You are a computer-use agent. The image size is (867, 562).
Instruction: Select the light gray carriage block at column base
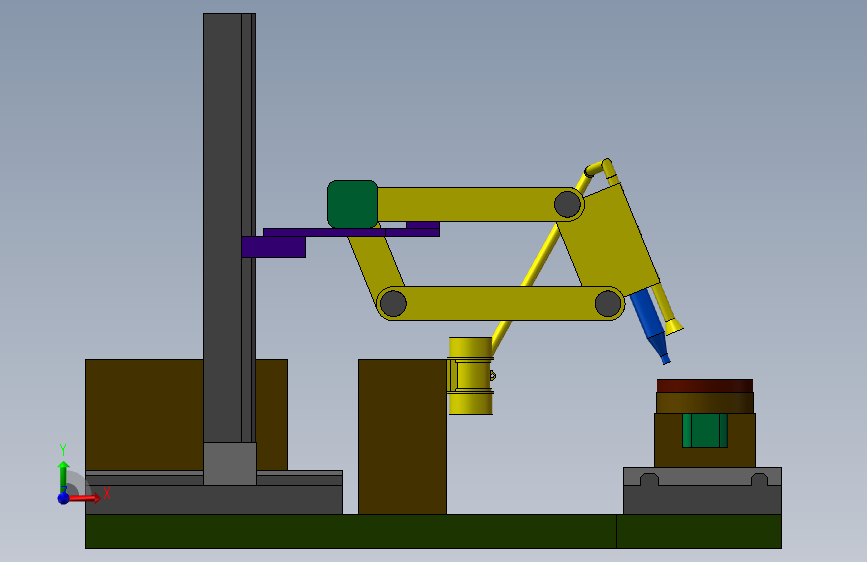pyautogui.click(x=230, y=464)
